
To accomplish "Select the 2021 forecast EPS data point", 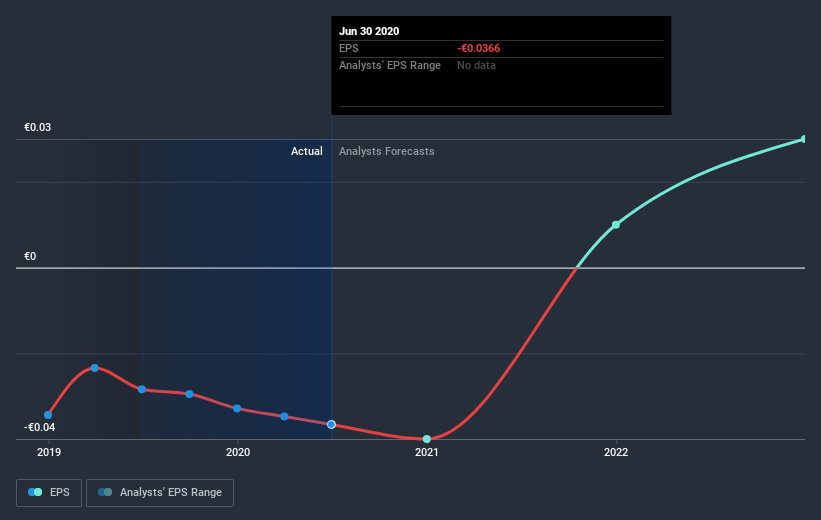I will (x=427, y=439).
